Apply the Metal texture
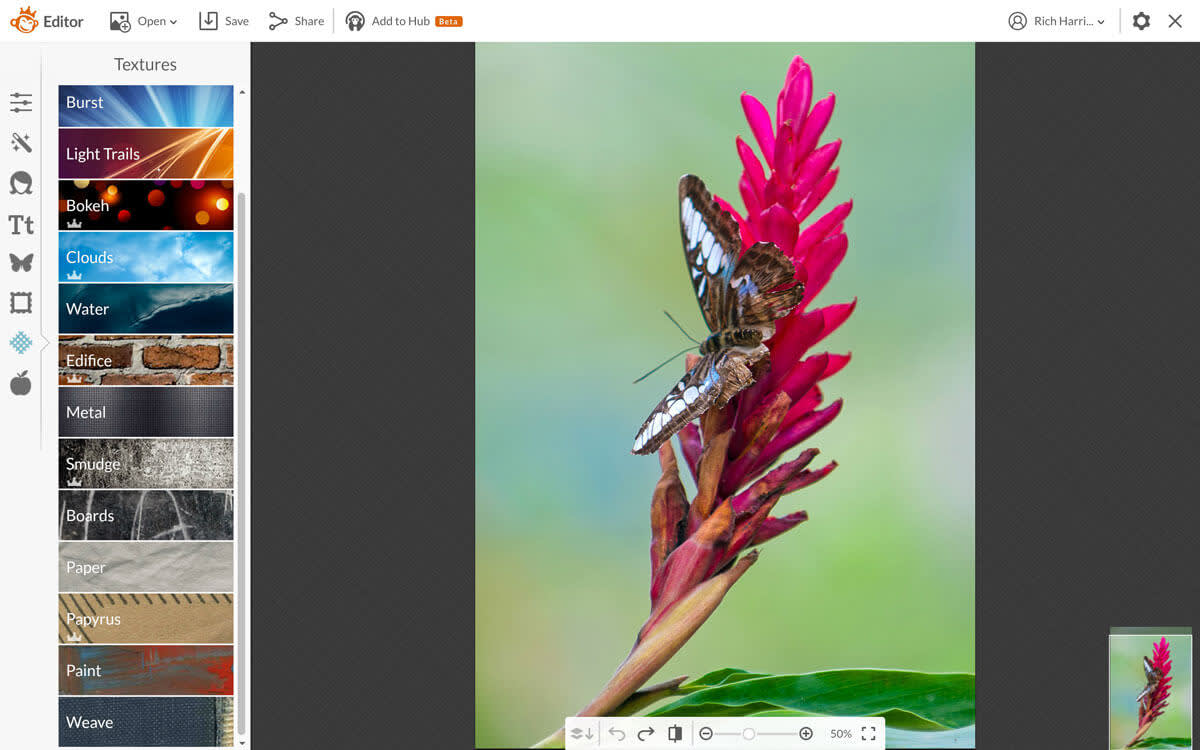 tap(146, 412)
